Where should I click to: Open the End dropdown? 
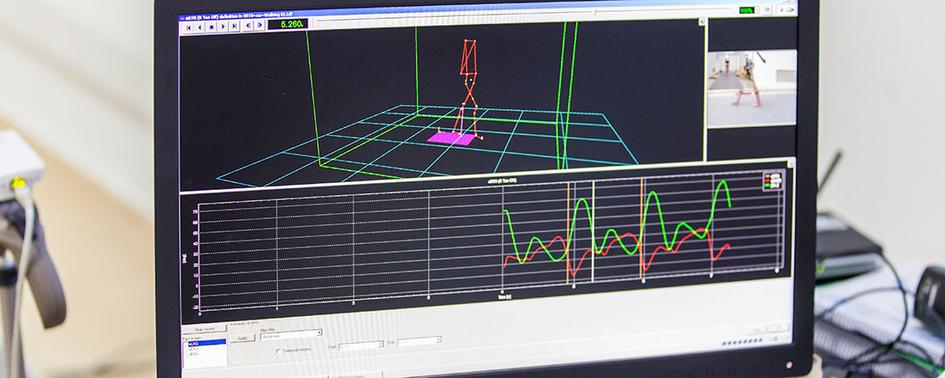tap(419, 341)
